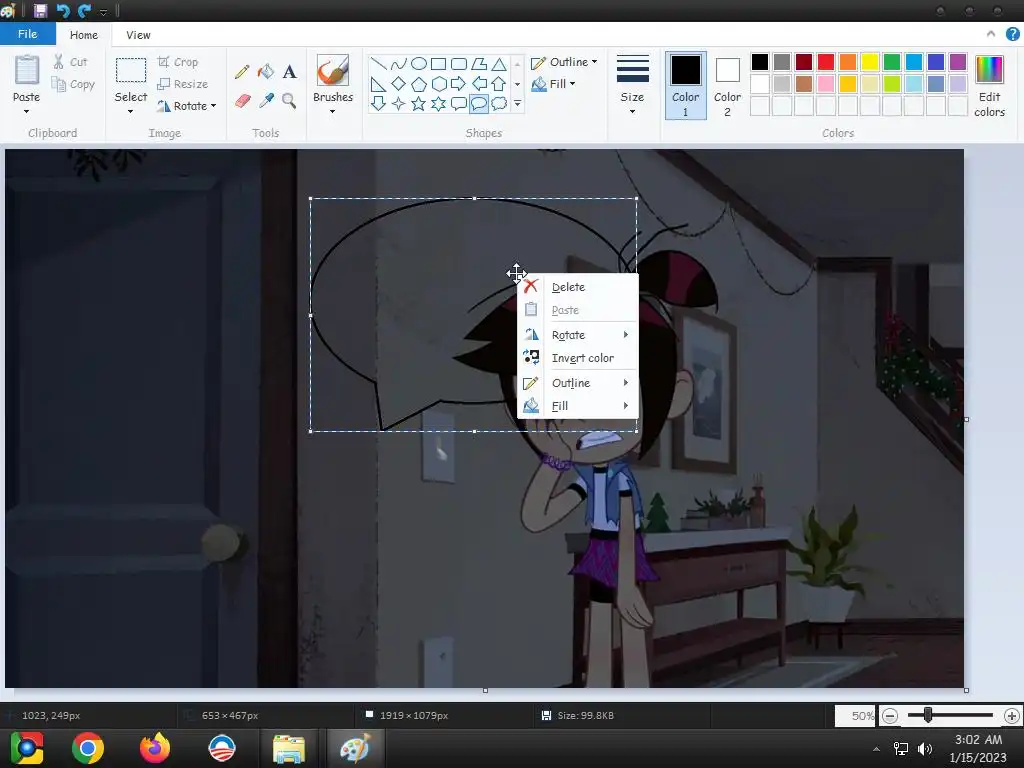Switch to the View ribbon tab
This screenshot has width=1024, height=768.
138,35
